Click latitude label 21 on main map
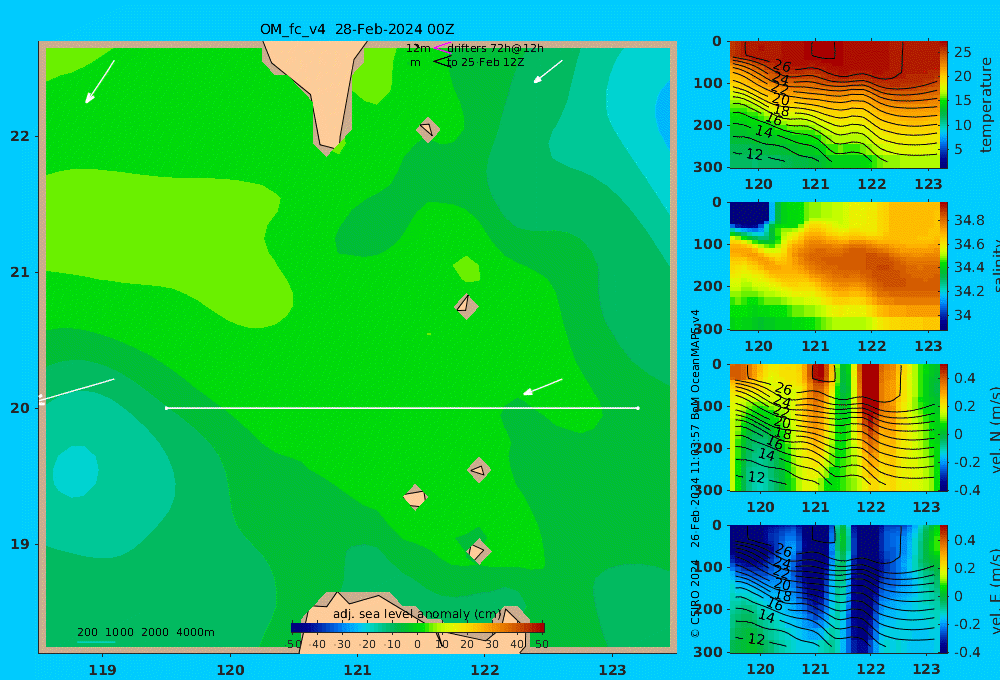1000x680 pixels. 20,272
